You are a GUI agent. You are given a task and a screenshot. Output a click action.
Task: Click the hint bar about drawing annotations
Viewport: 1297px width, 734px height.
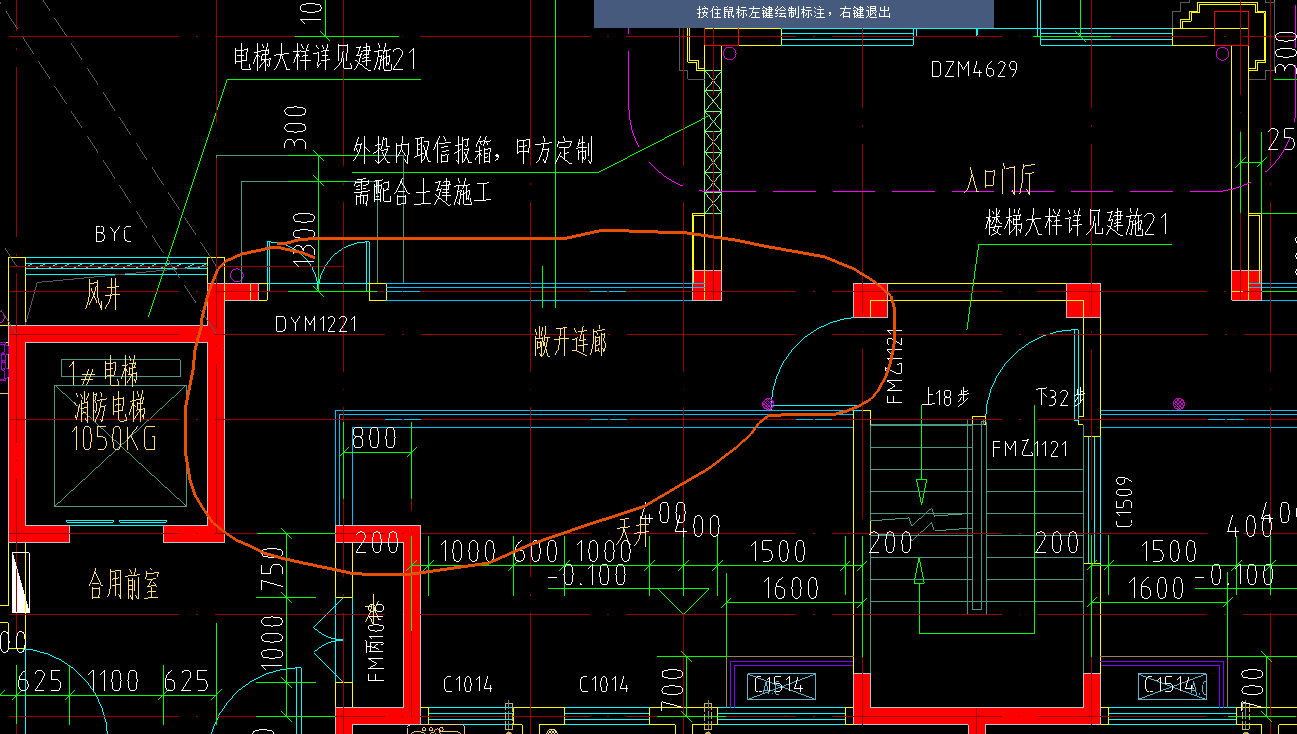tap(793, 13)
